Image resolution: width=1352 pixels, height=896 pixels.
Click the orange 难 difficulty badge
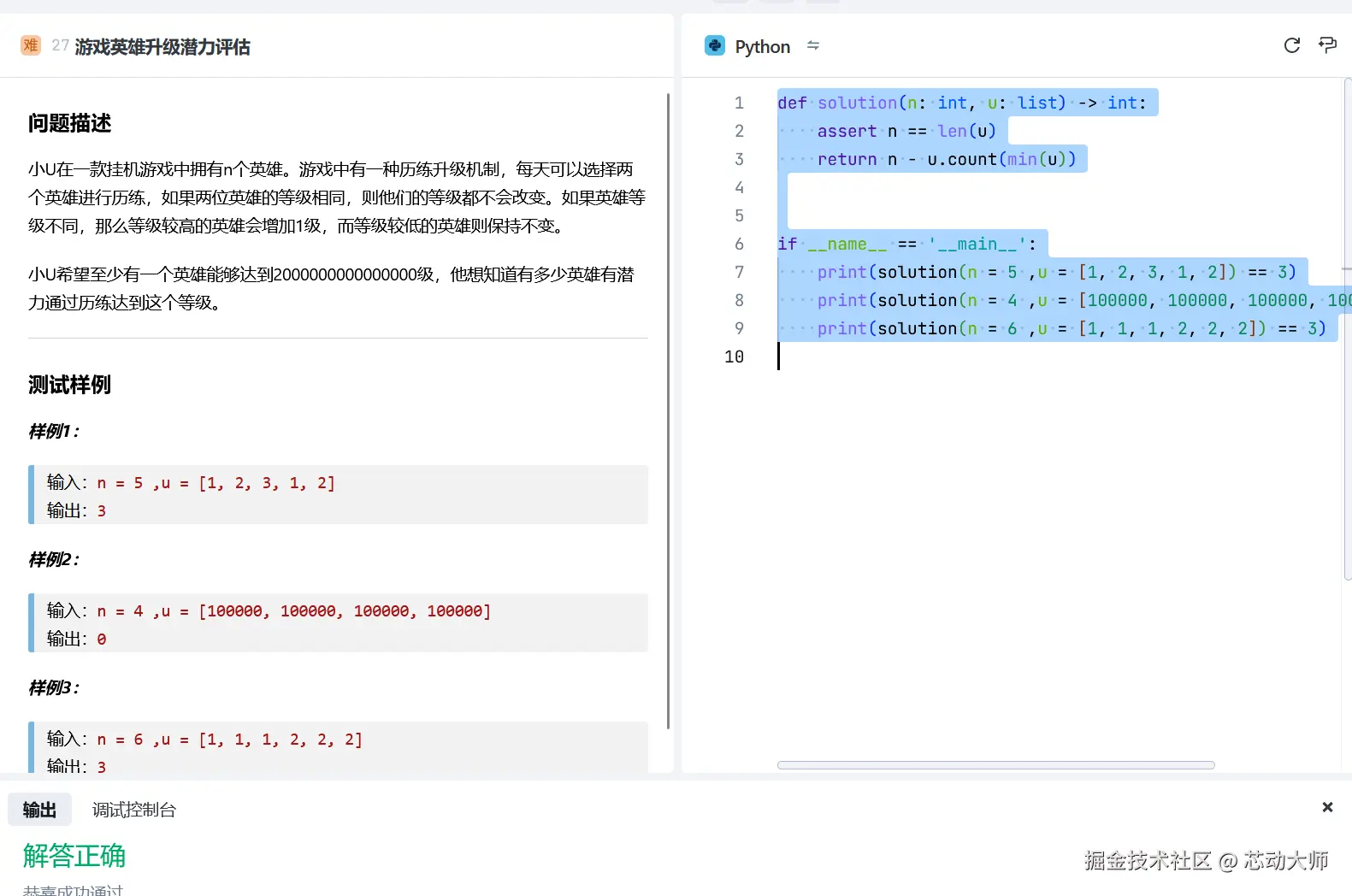(31, 45)
